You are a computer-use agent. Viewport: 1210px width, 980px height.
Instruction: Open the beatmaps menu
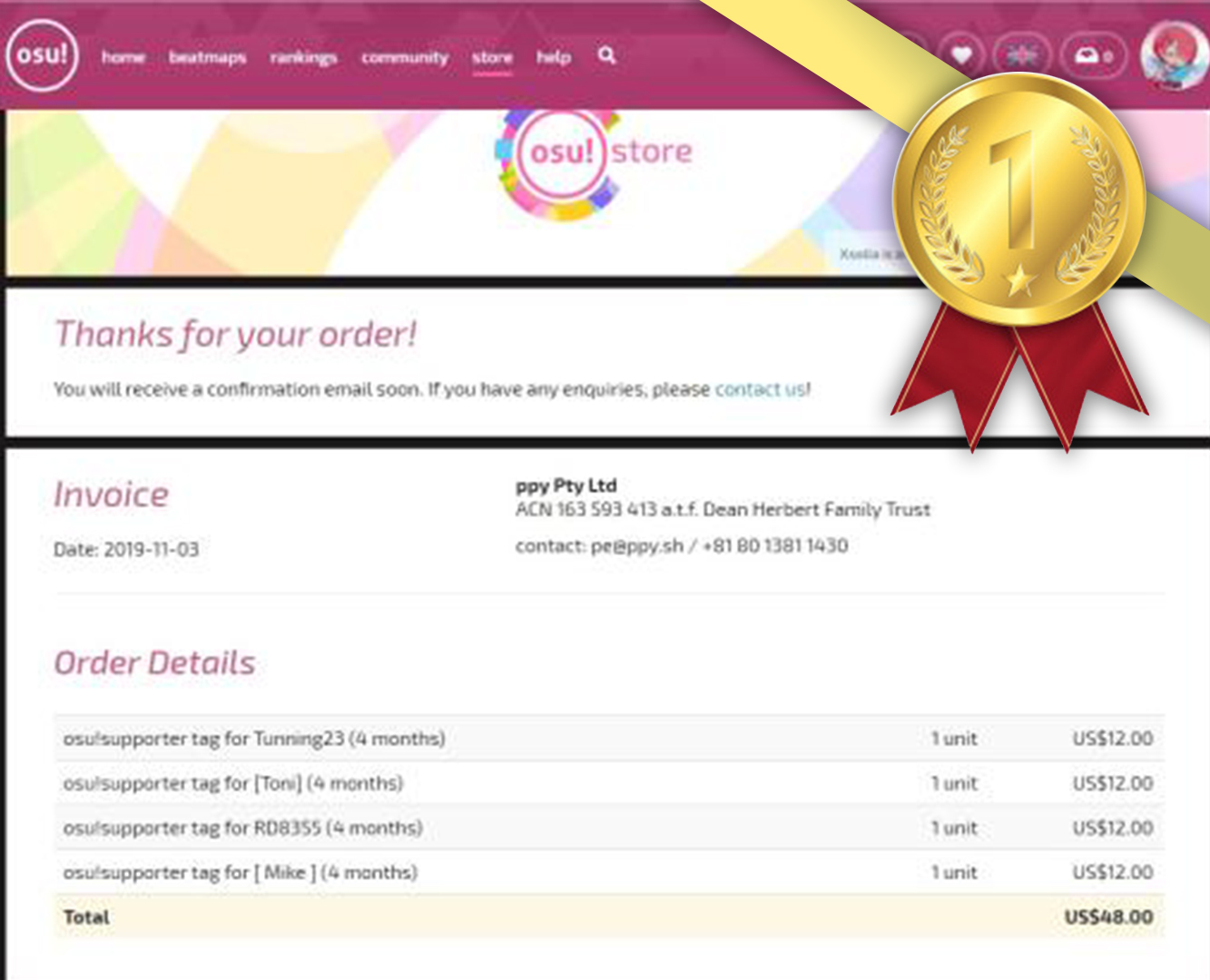click(207, 57)
